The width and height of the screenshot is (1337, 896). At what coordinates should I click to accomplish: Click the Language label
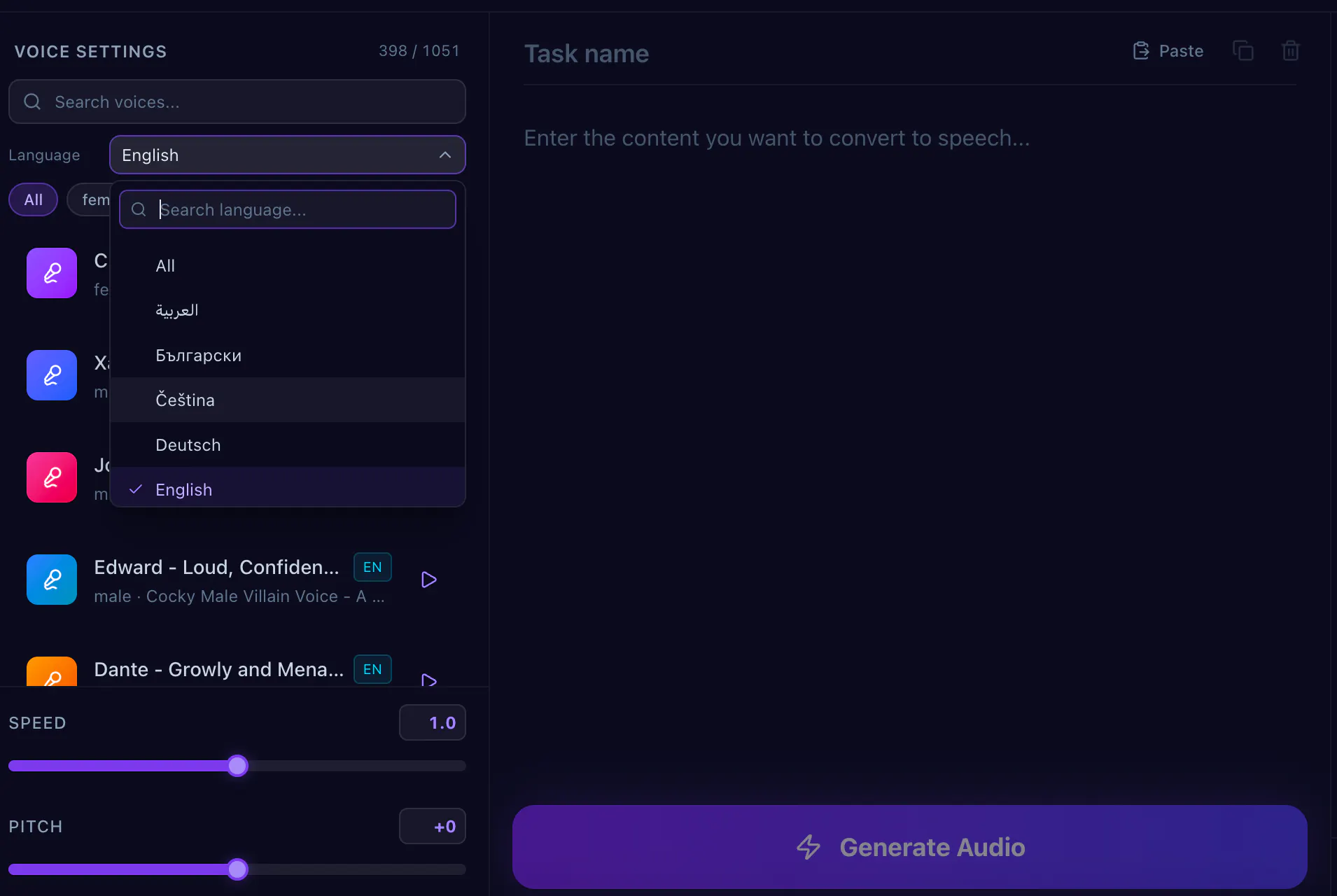44,155
